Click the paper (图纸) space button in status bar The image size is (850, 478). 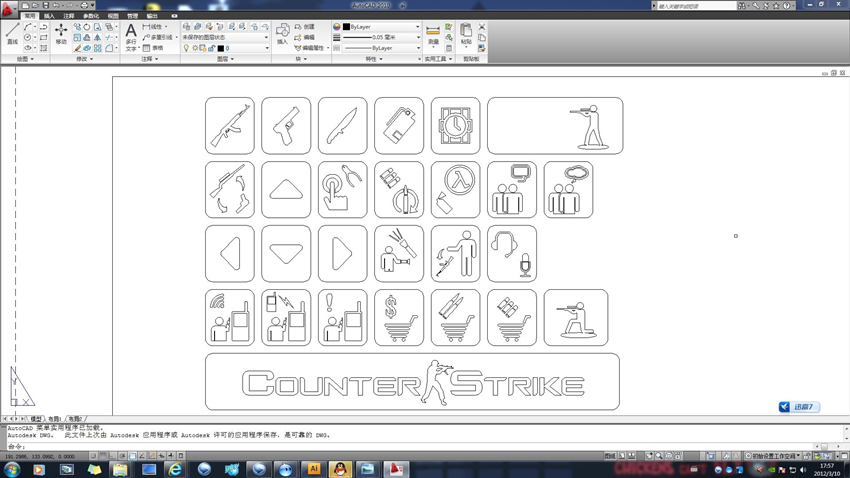click(610, 456)
